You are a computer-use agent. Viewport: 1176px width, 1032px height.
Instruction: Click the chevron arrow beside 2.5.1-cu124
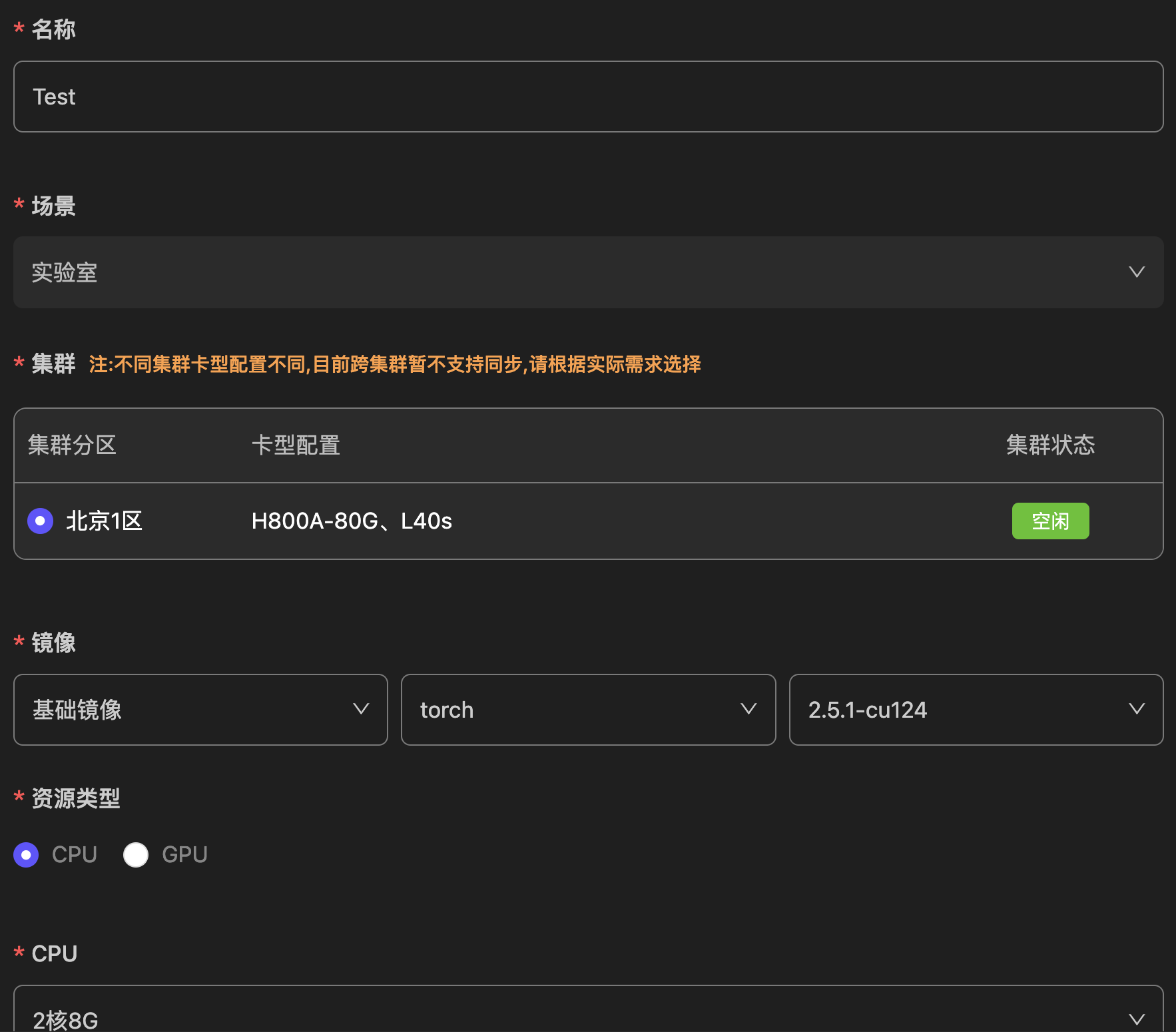click(1136, 709)
